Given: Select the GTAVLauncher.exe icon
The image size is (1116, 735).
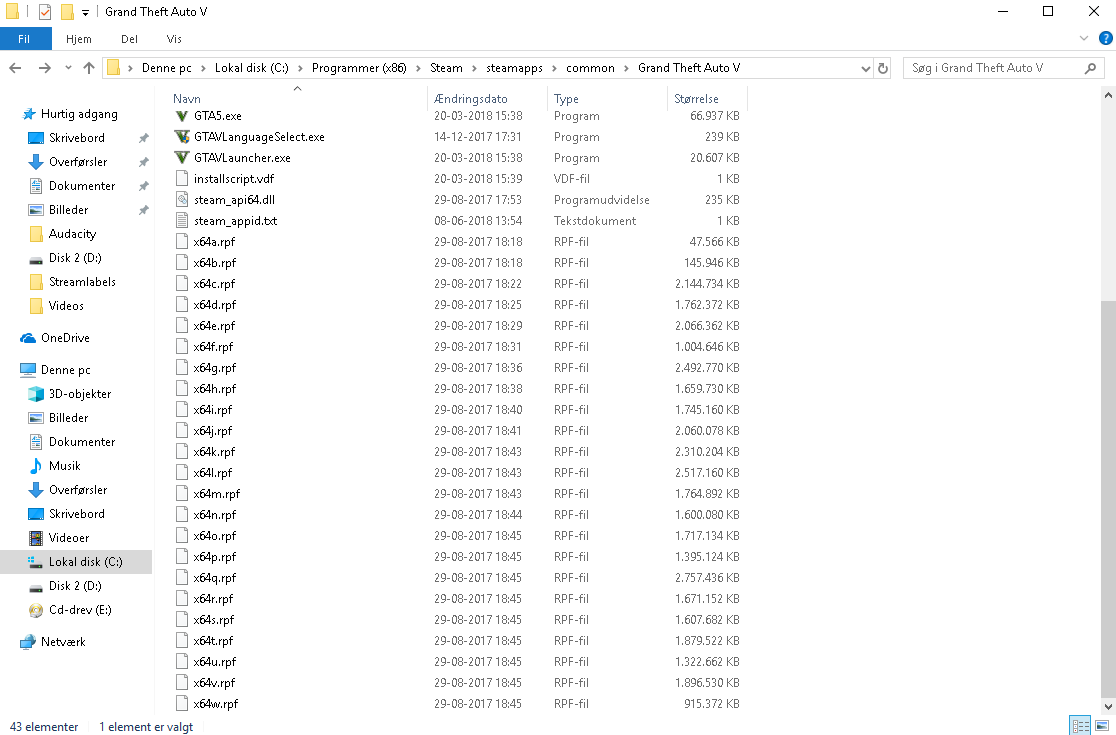Looking at the screenshot, I should (182, 158).
